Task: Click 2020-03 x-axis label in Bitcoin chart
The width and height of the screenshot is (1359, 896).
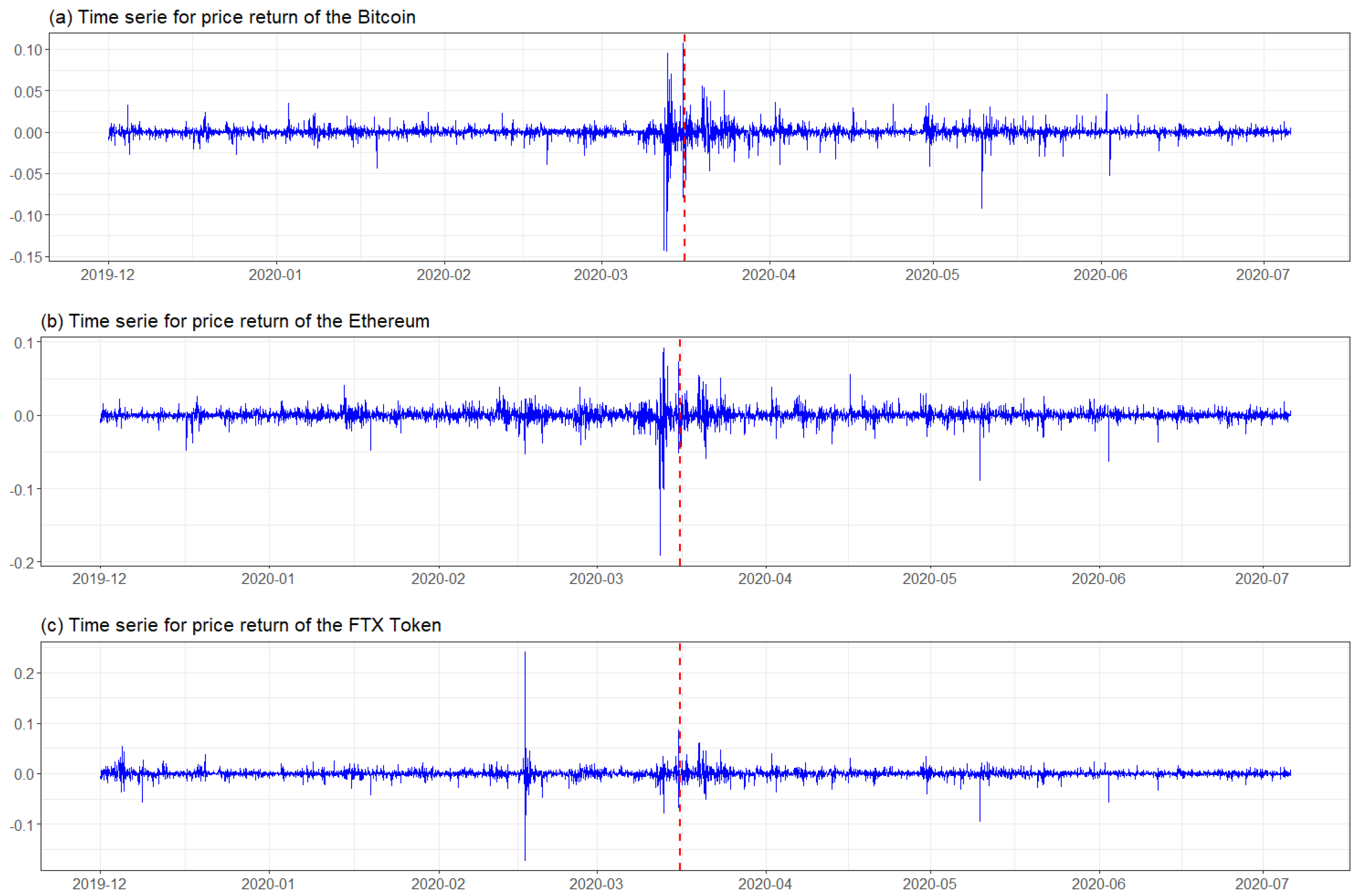Action: [600, 275]
